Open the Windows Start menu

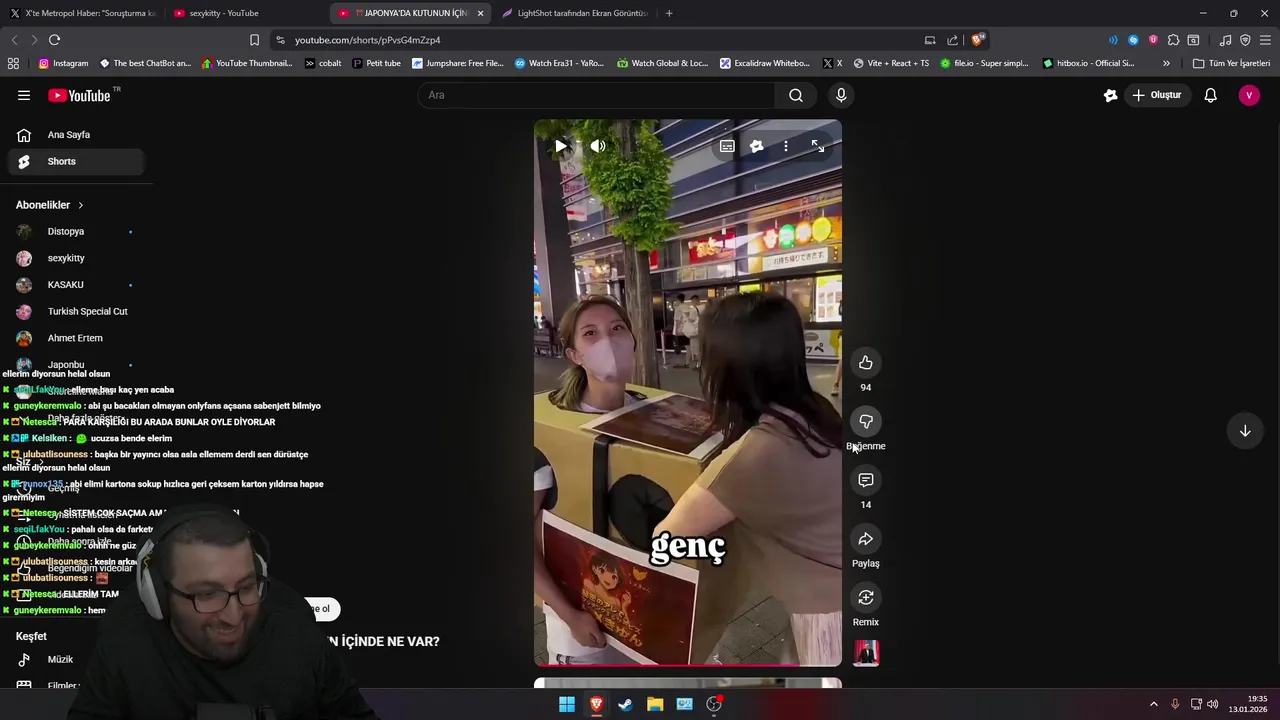pyautogui.click(x=567, y=704)
